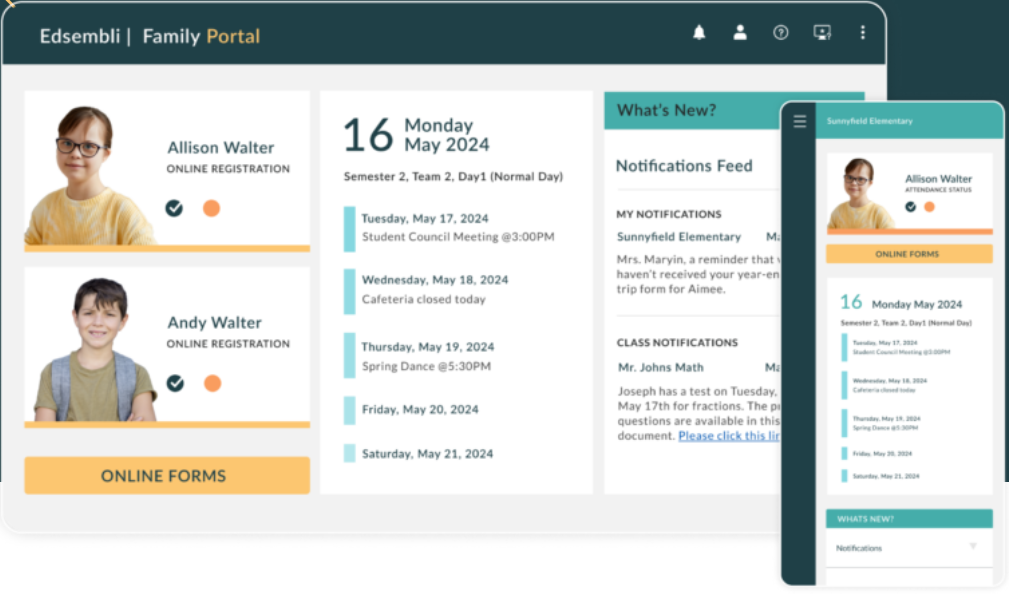Select the Friday, May 20 entry in mobile view

coord(882,454)
